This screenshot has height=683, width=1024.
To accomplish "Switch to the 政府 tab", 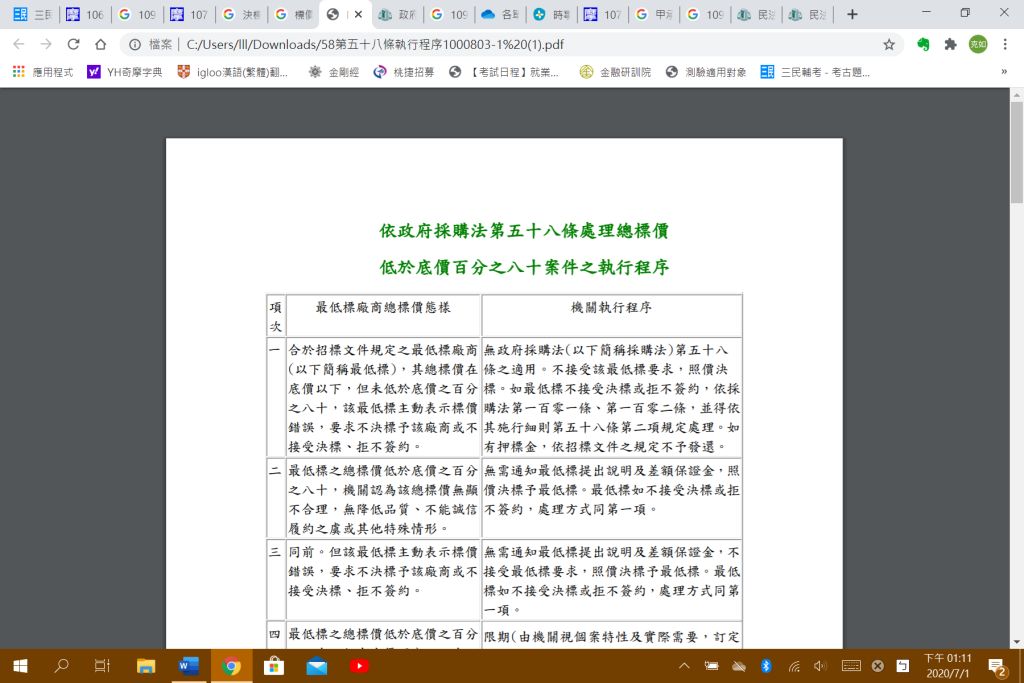I will click(x=397, y=15).
